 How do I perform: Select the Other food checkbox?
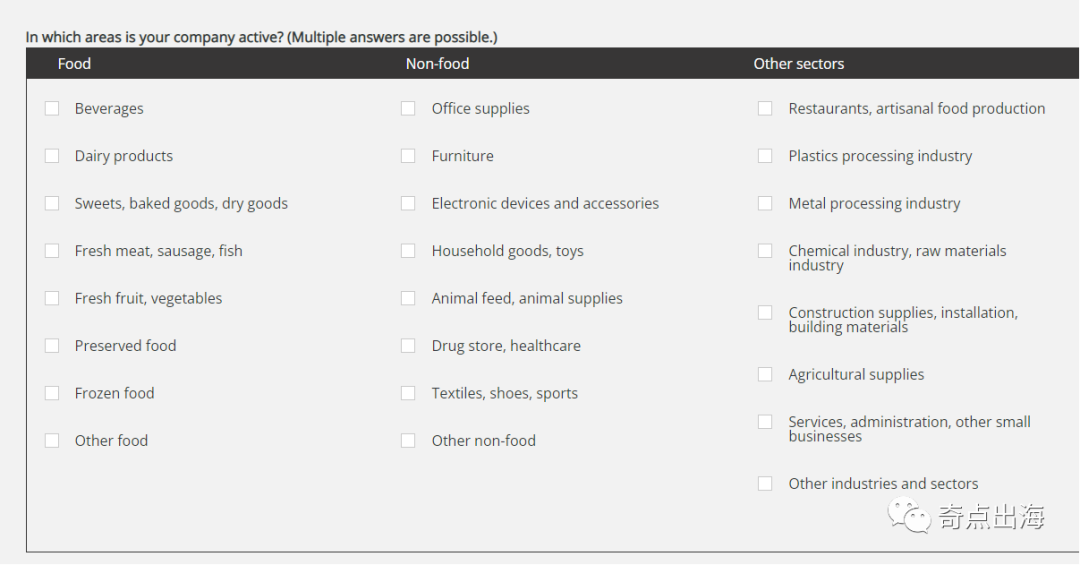click(52, 440)
